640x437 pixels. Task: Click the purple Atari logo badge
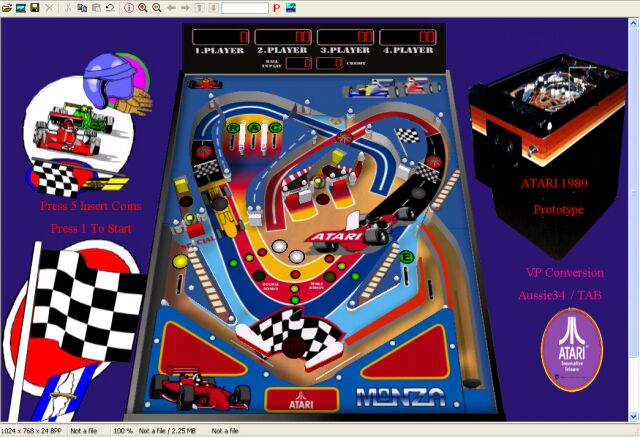click(571, 349)
